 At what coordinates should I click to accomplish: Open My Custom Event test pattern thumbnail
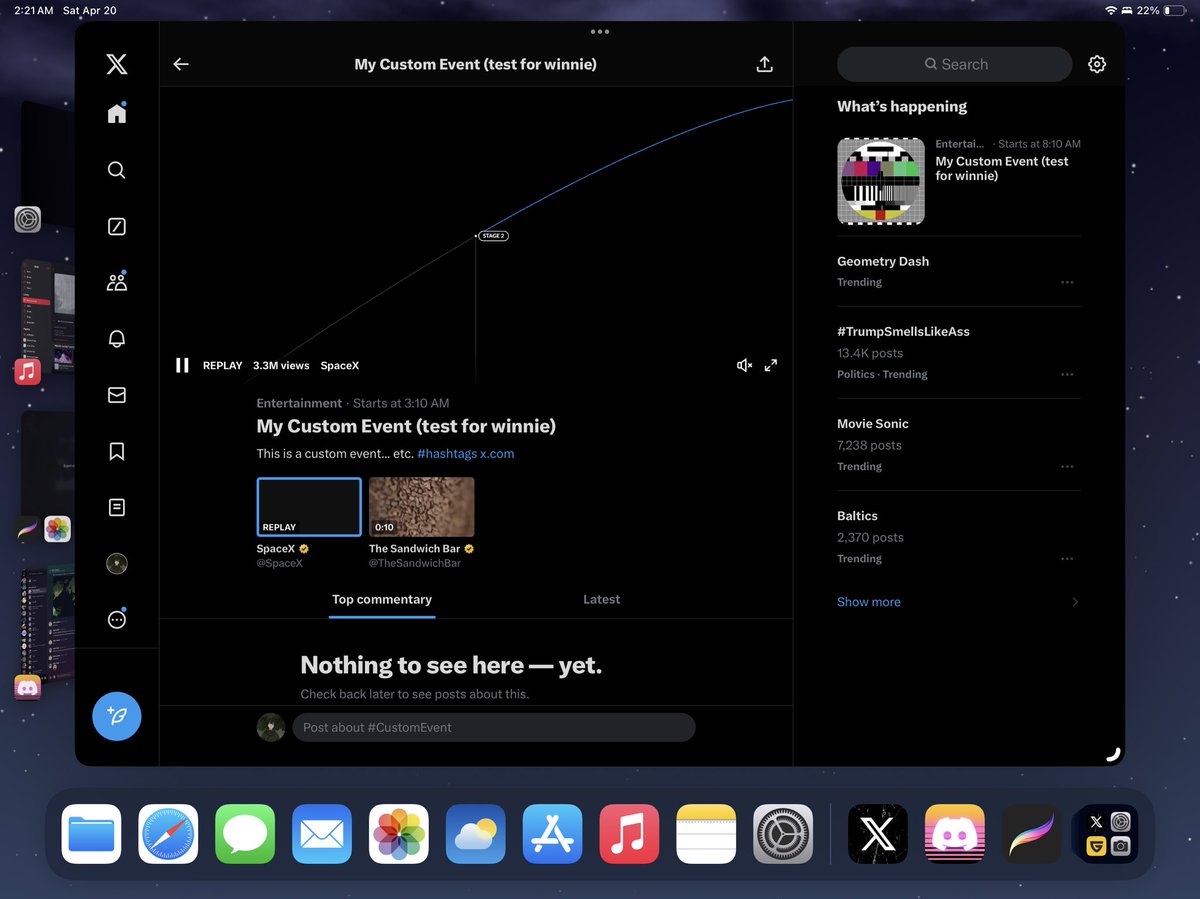coord(881,181)
